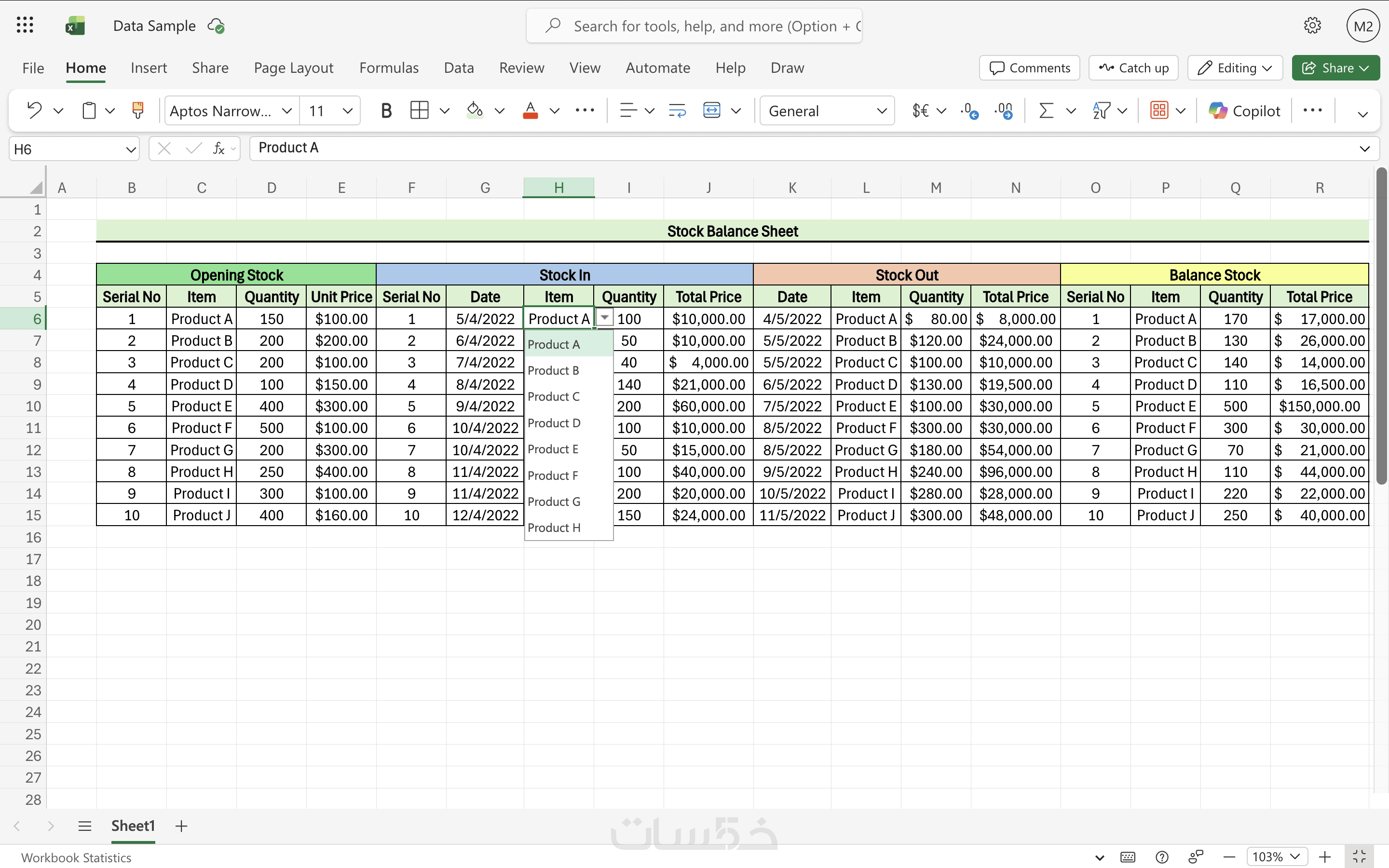This screenshot has width=1389, height=868.
Task: Click the Catch up button
Action: click(x=1133, y=68)
